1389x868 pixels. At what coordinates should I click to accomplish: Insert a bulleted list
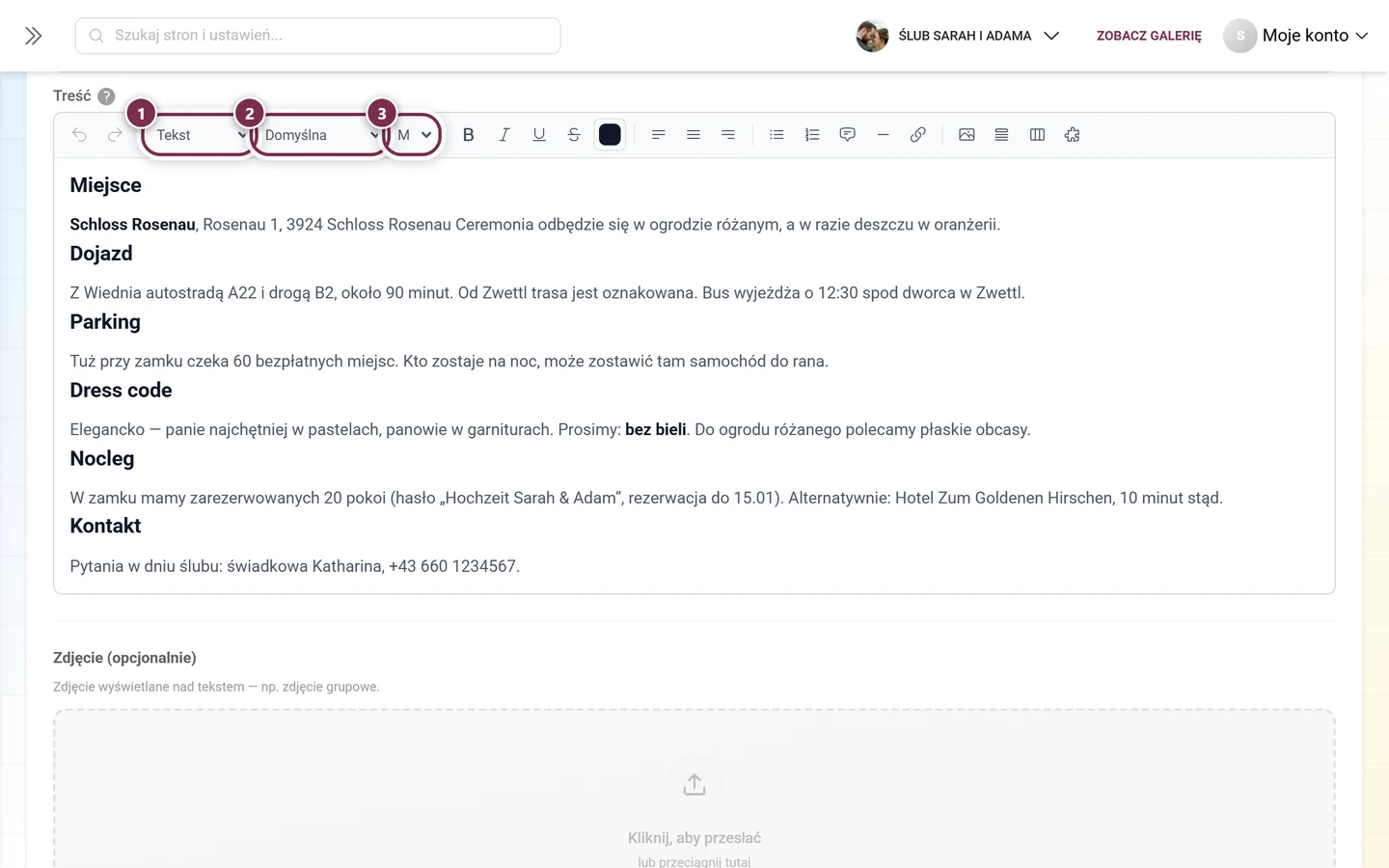tap(776, 135)
